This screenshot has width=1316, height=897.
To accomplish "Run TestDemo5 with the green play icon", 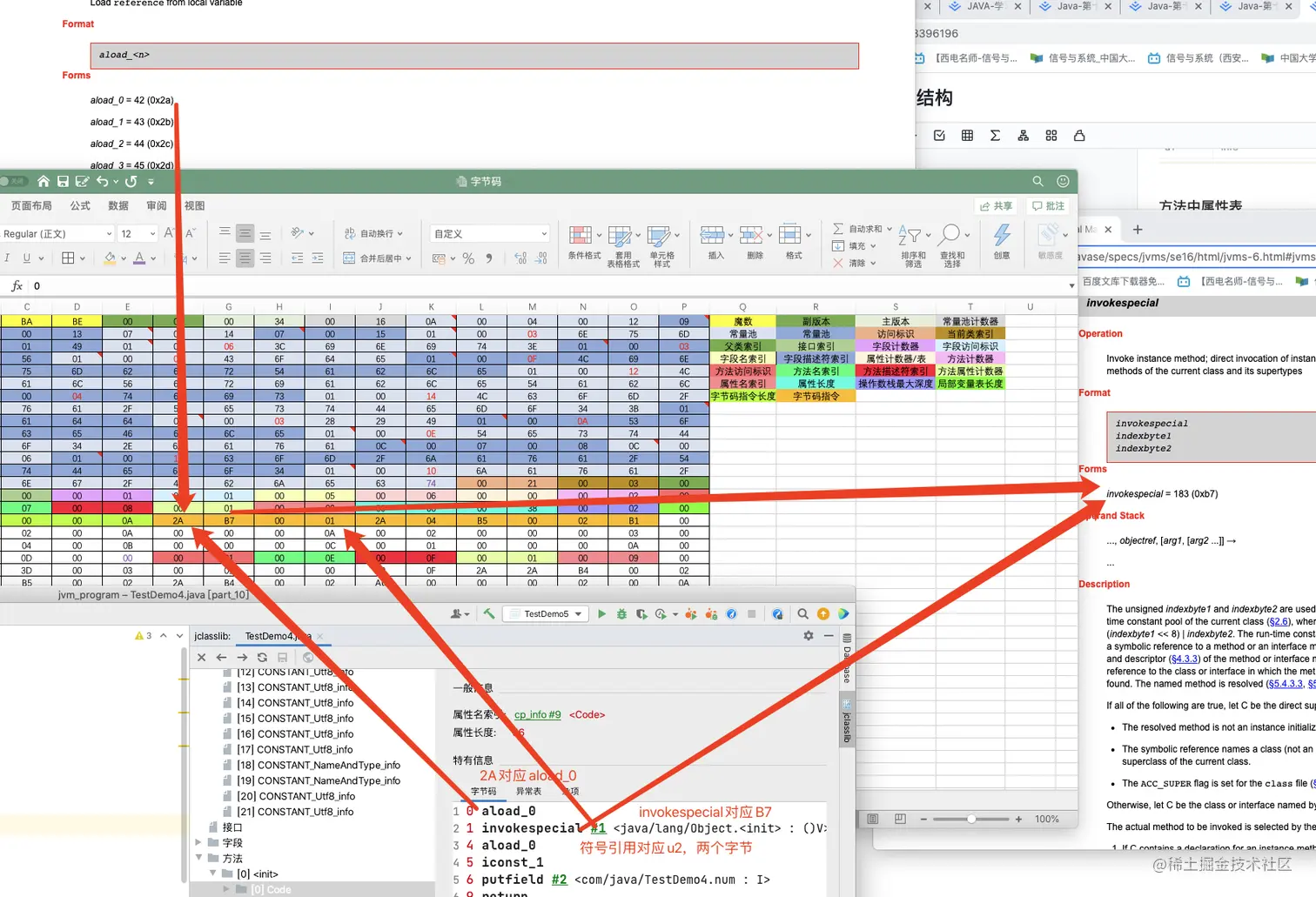I will (x=601, y=613).
